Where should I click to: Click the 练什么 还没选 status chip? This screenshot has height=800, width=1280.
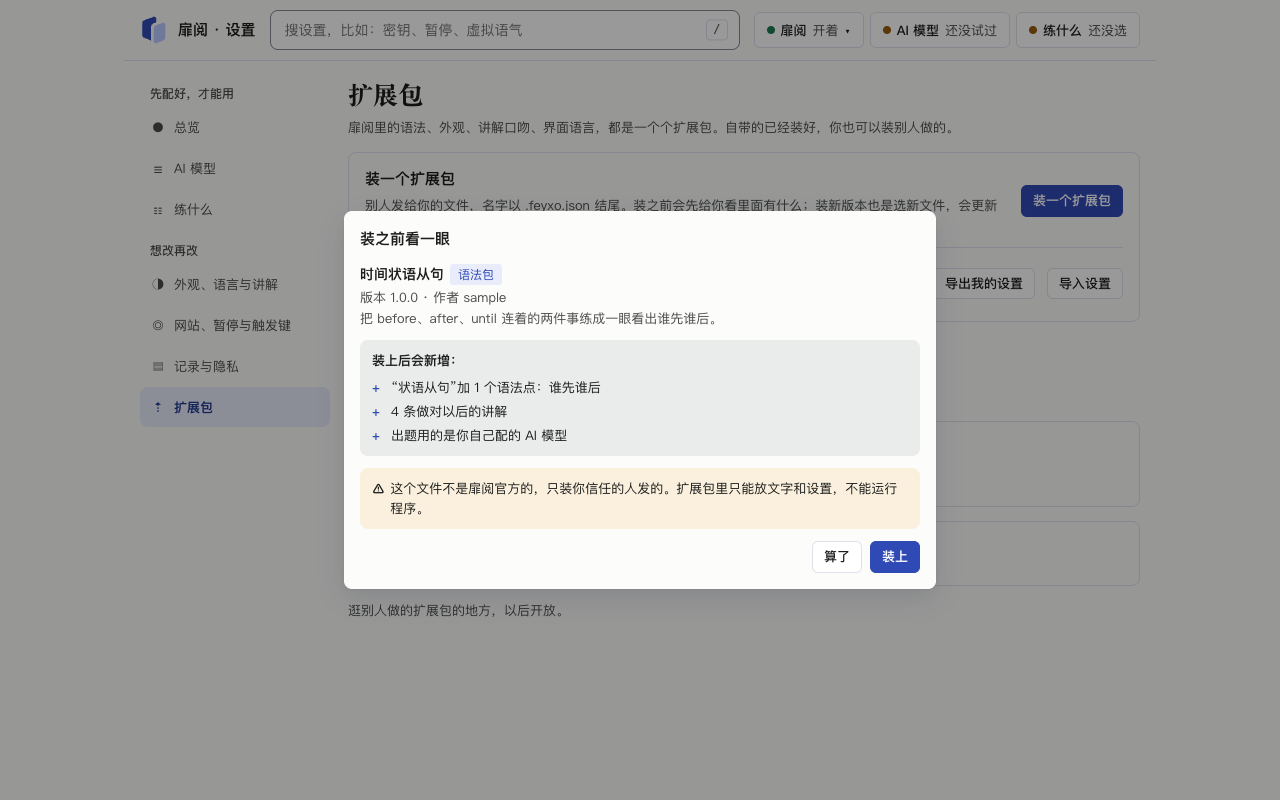1078,30
